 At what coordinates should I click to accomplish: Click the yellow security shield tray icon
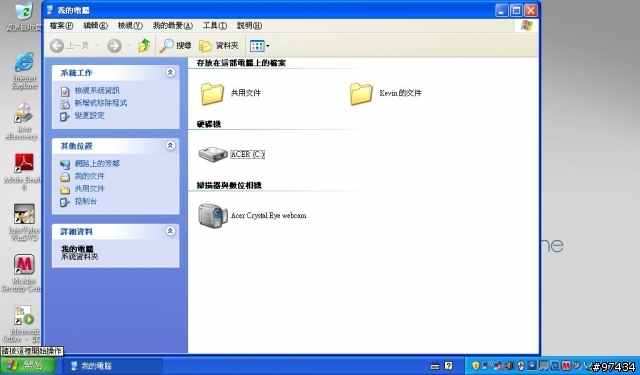[475, 366]
